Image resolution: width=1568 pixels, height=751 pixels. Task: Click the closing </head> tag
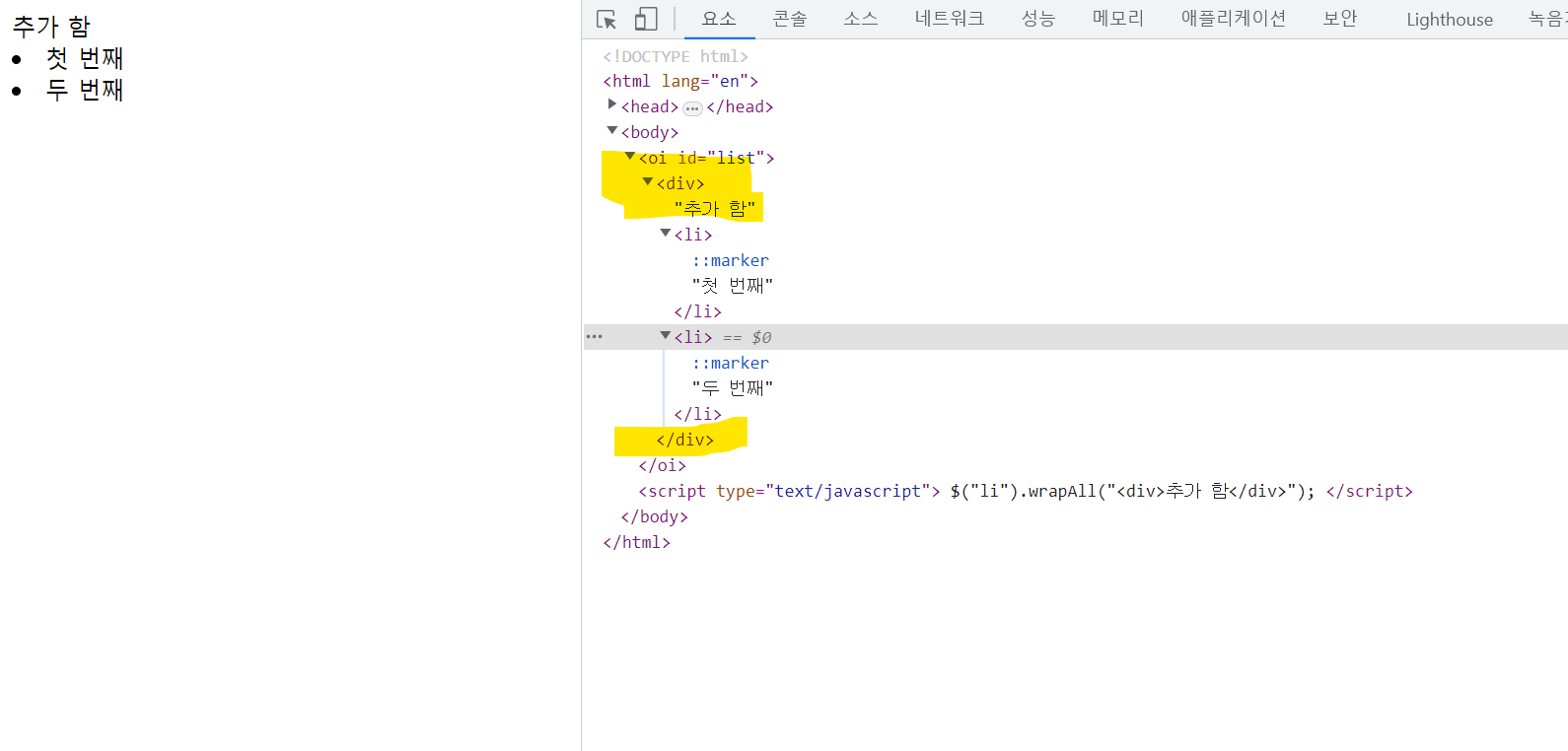(x=740, y=106)
